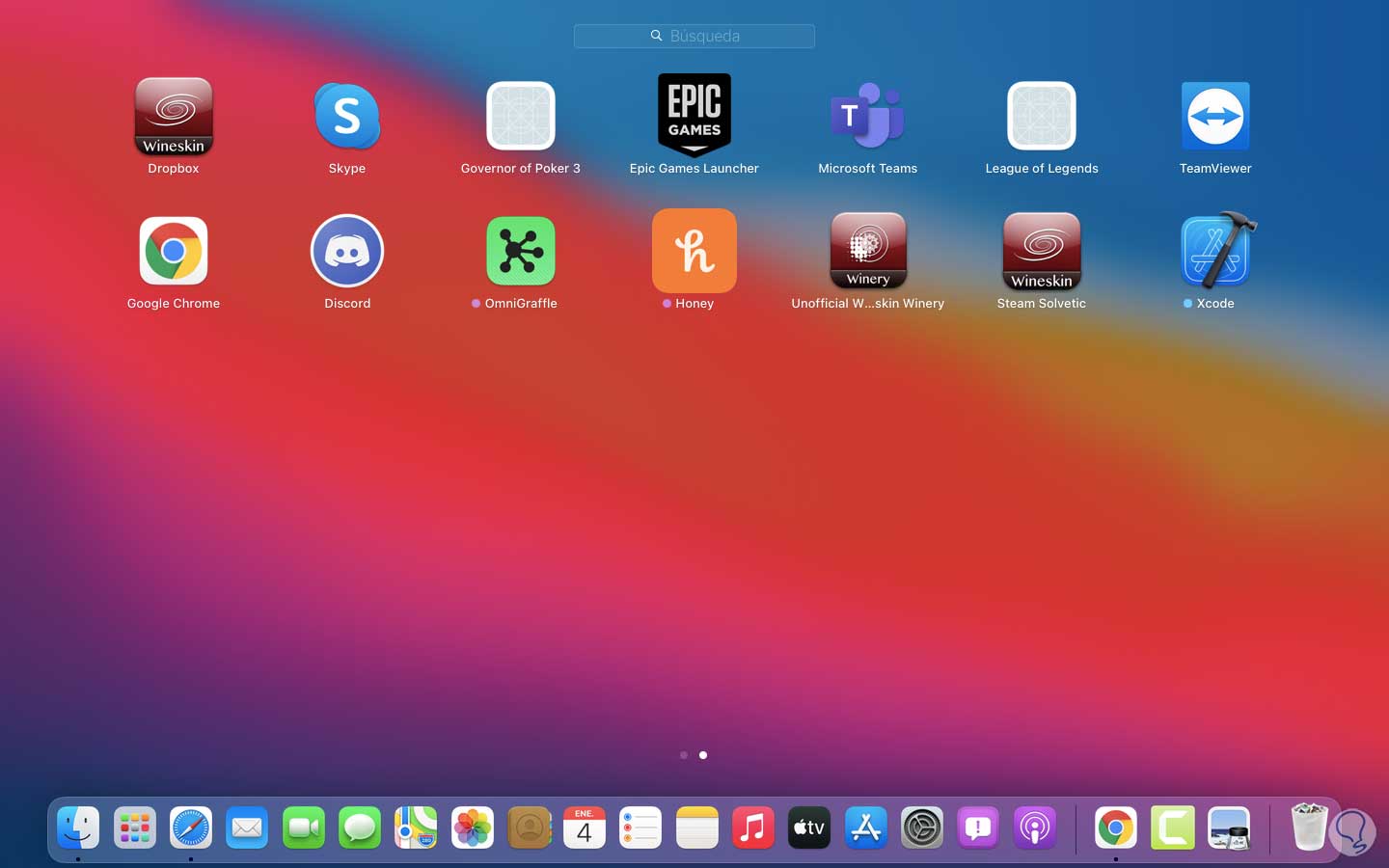
Task: Open OmniGraffle
Action: 521,251
